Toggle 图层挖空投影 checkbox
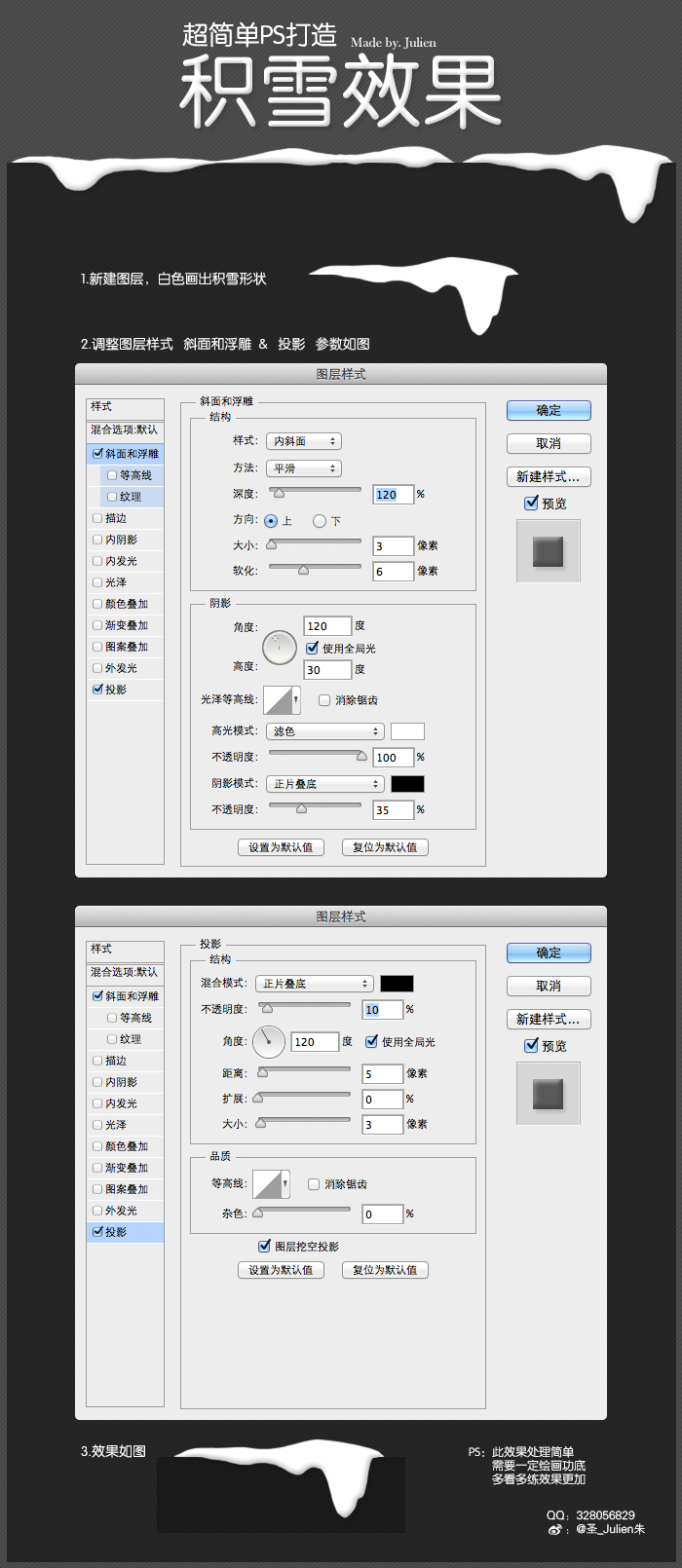Image resolution: width=682 pixels, height=1568 pixels. (x=264, y=1246)
